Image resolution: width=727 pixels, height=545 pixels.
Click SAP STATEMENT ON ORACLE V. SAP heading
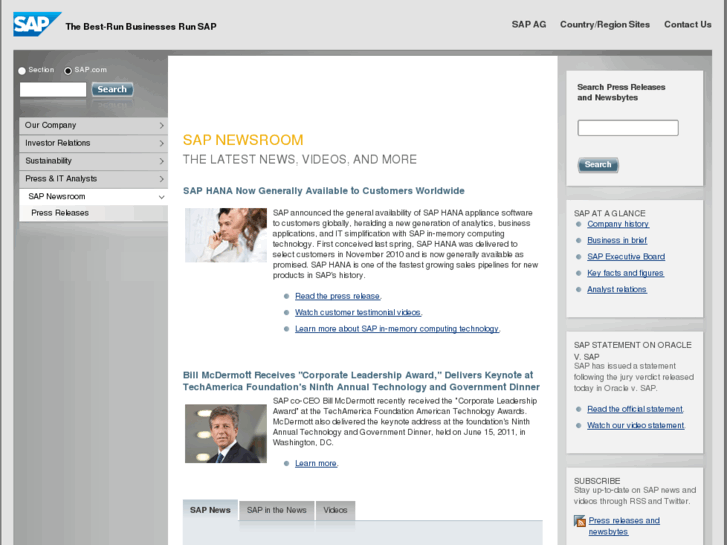632,351
